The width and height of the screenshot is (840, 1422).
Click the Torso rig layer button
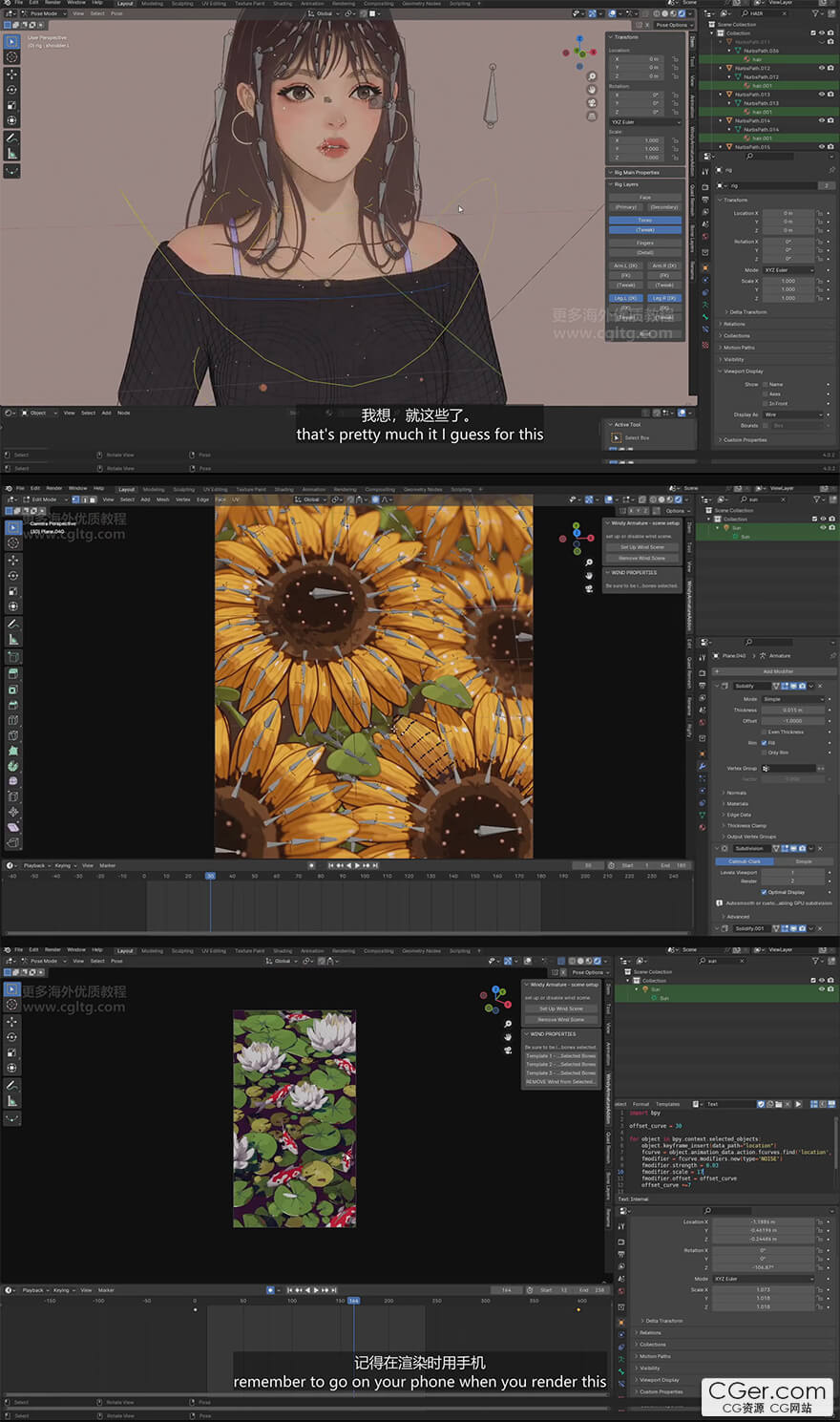645,220
